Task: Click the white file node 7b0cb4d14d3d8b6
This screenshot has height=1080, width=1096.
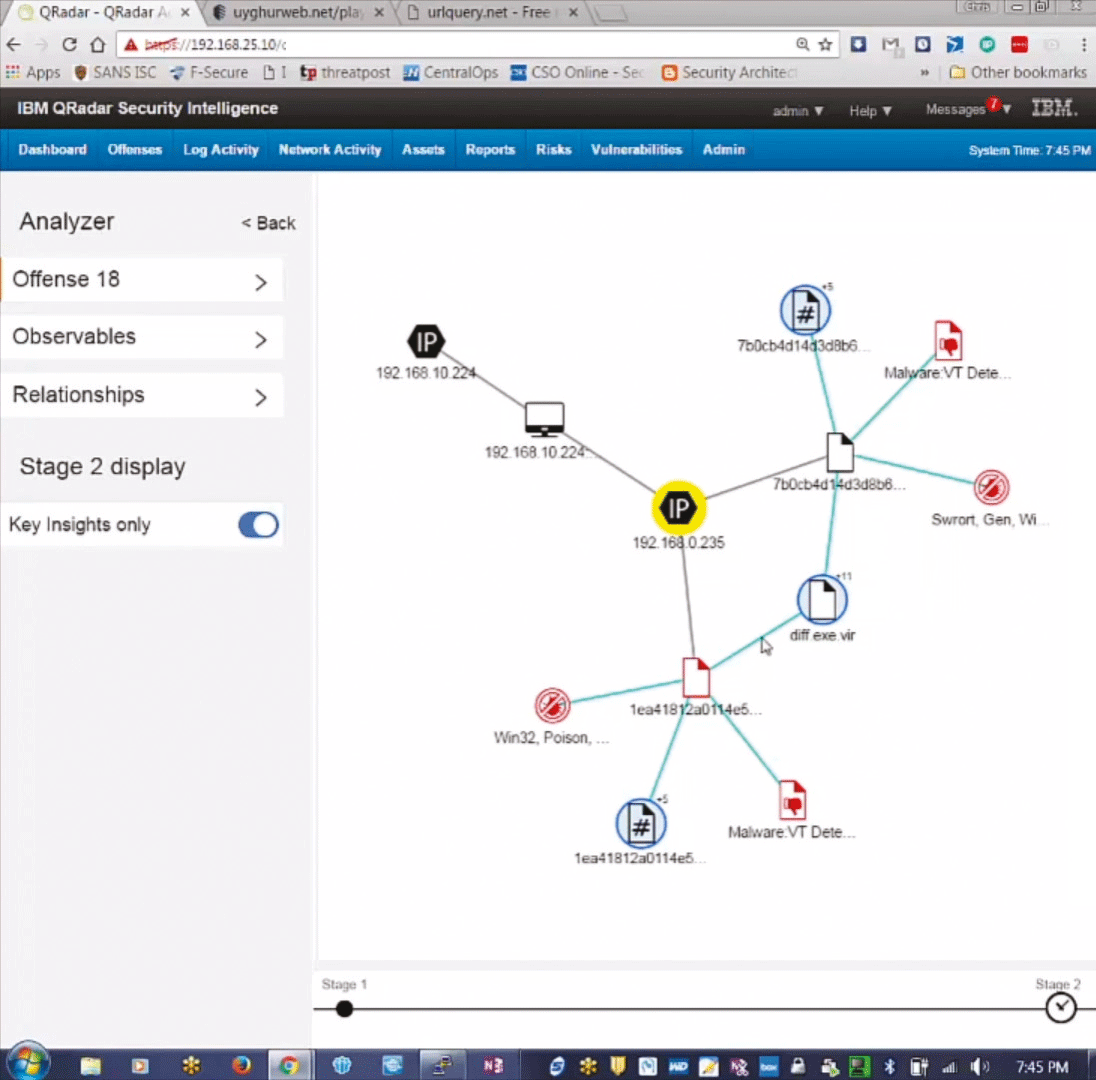Action: pyautogui.click(x=840, y=452)
